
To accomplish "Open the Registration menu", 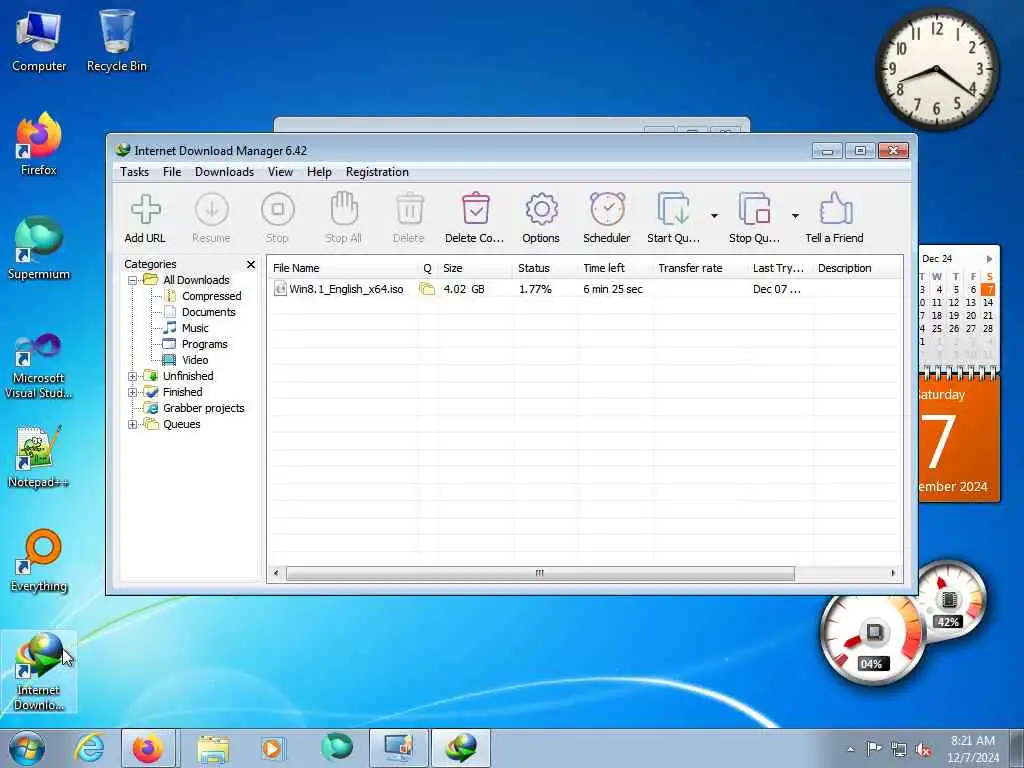I will [377, 172].
